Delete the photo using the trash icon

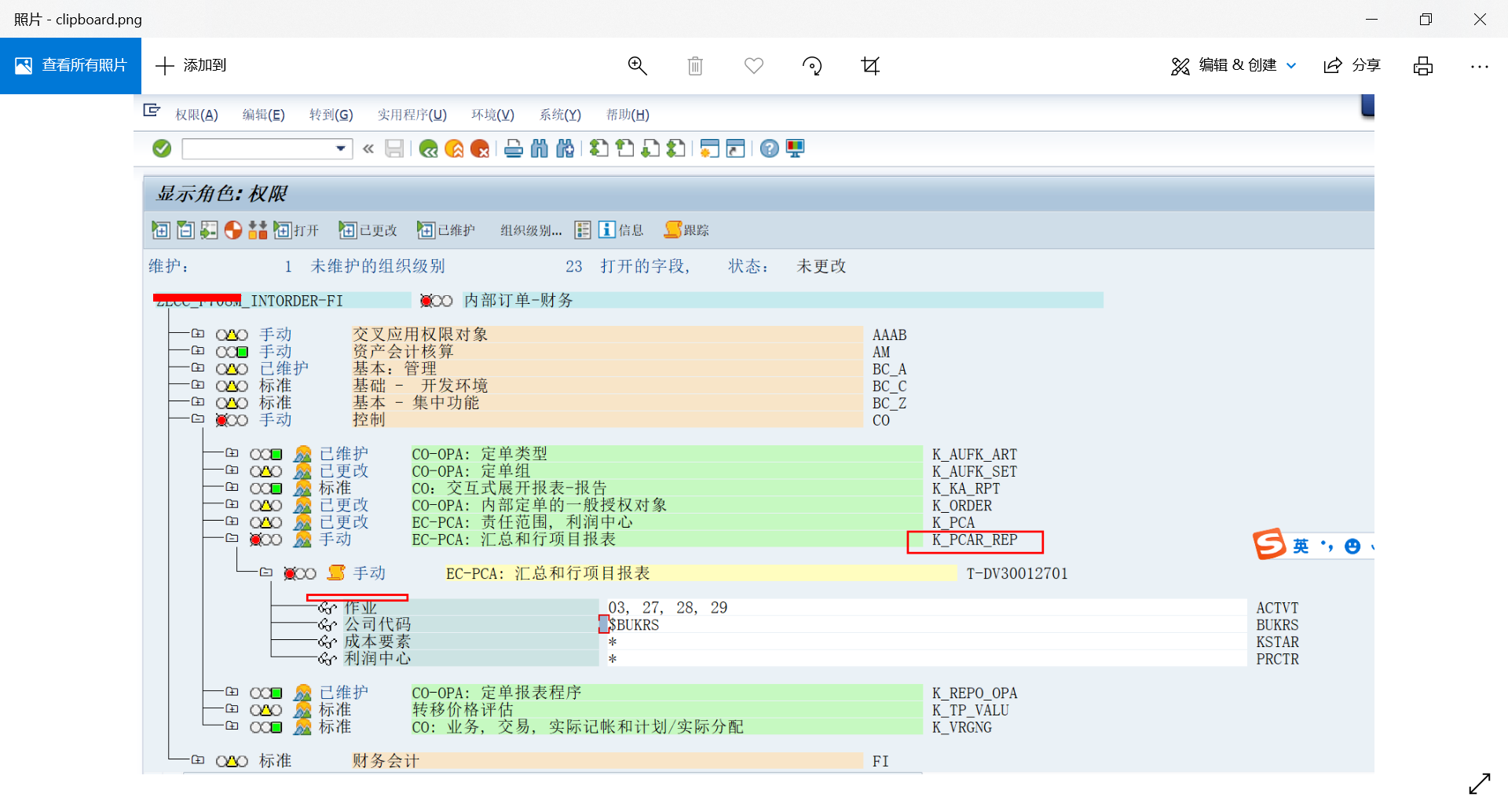click(695, 66)
